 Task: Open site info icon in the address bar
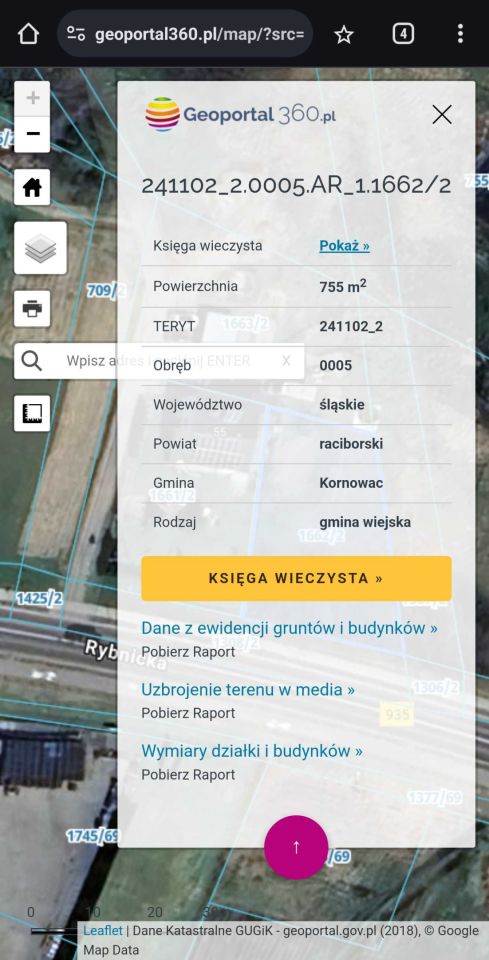coord(76,34)
